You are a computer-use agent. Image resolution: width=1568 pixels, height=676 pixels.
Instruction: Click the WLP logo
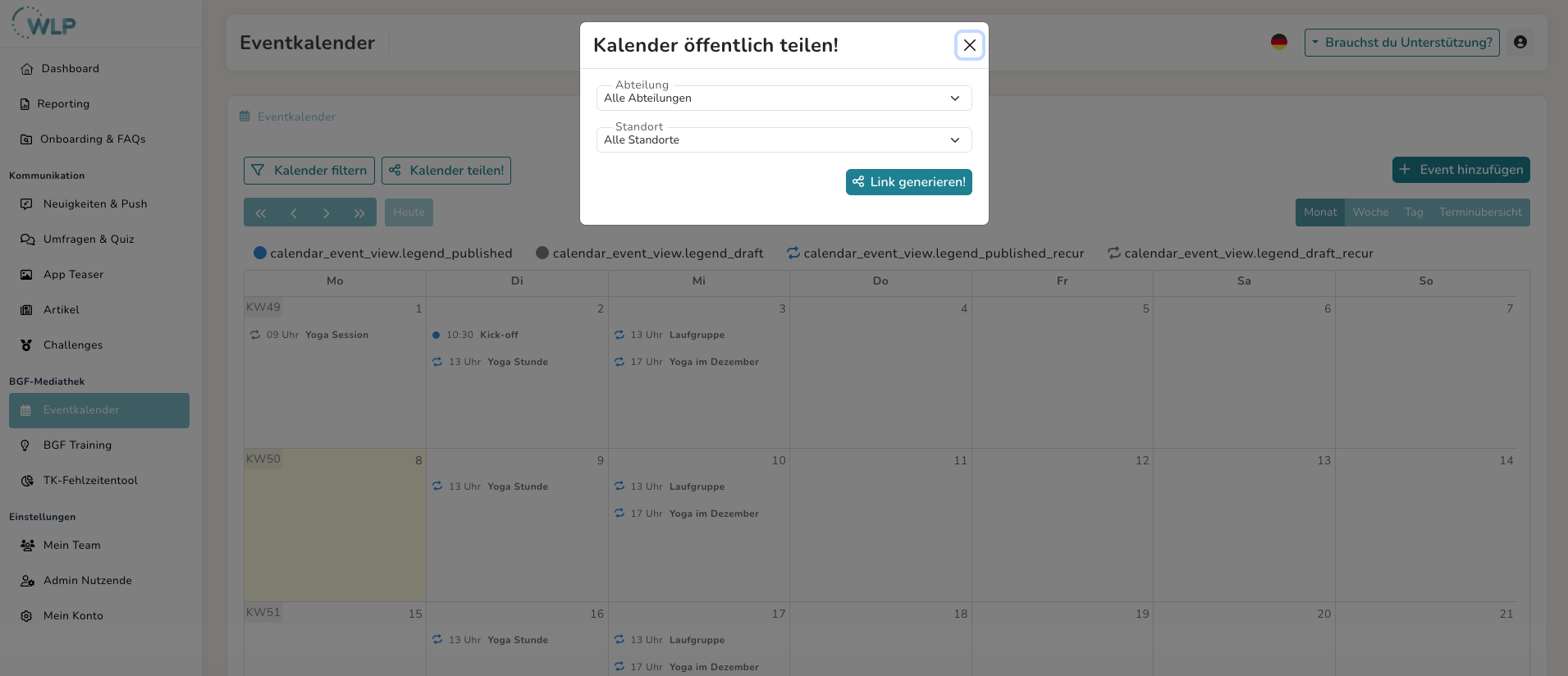click(45, 23)
